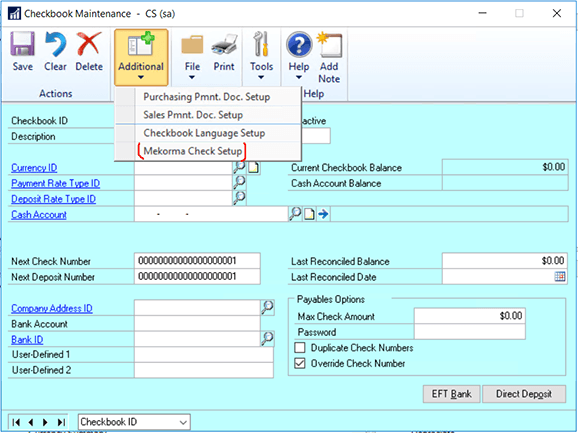Open the Bank ID lookup magnifier
Screen dimensions: 578x433
[268, 338]
